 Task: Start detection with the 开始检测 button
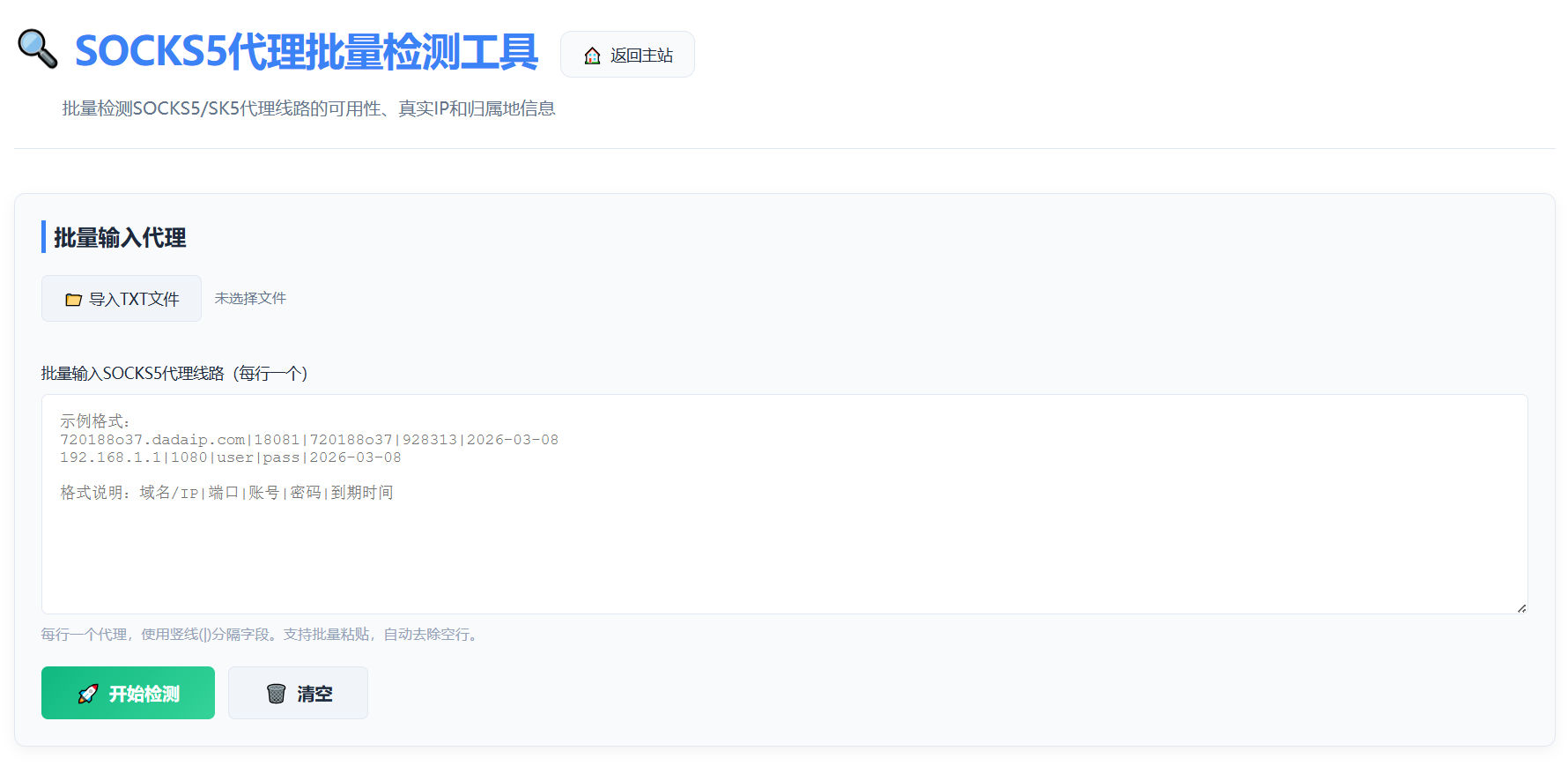128,693
